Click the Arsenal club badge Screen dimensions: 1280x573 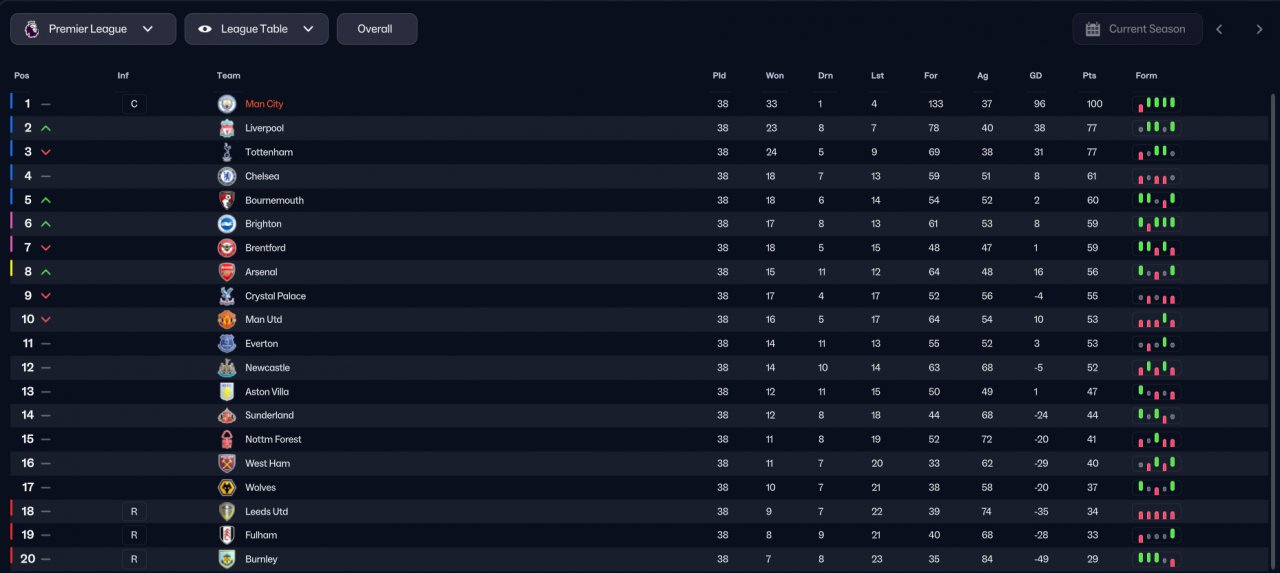tap(227, 272)
